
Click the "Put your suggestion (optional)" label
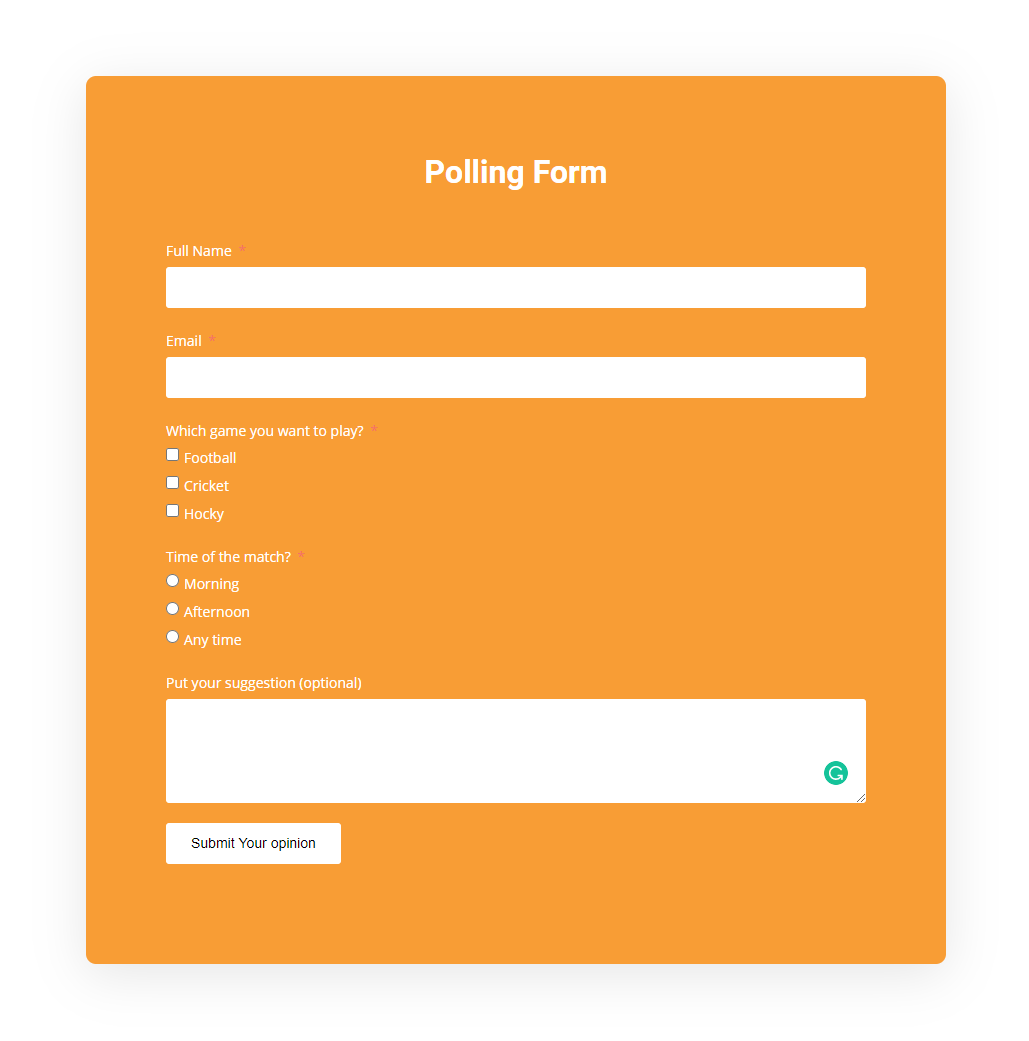pos(264,683)
